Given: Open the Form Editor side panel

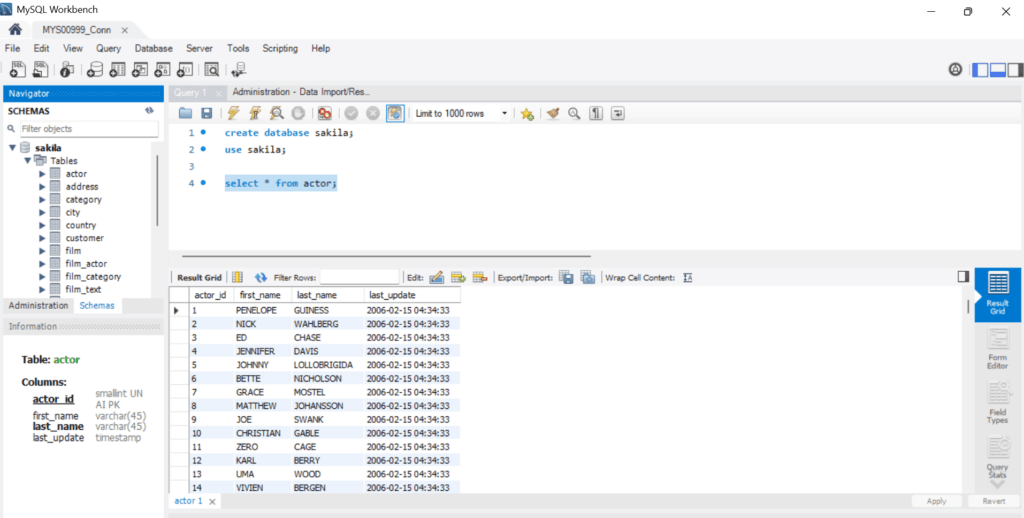Looking at the screenshot, I should [997, 349].
